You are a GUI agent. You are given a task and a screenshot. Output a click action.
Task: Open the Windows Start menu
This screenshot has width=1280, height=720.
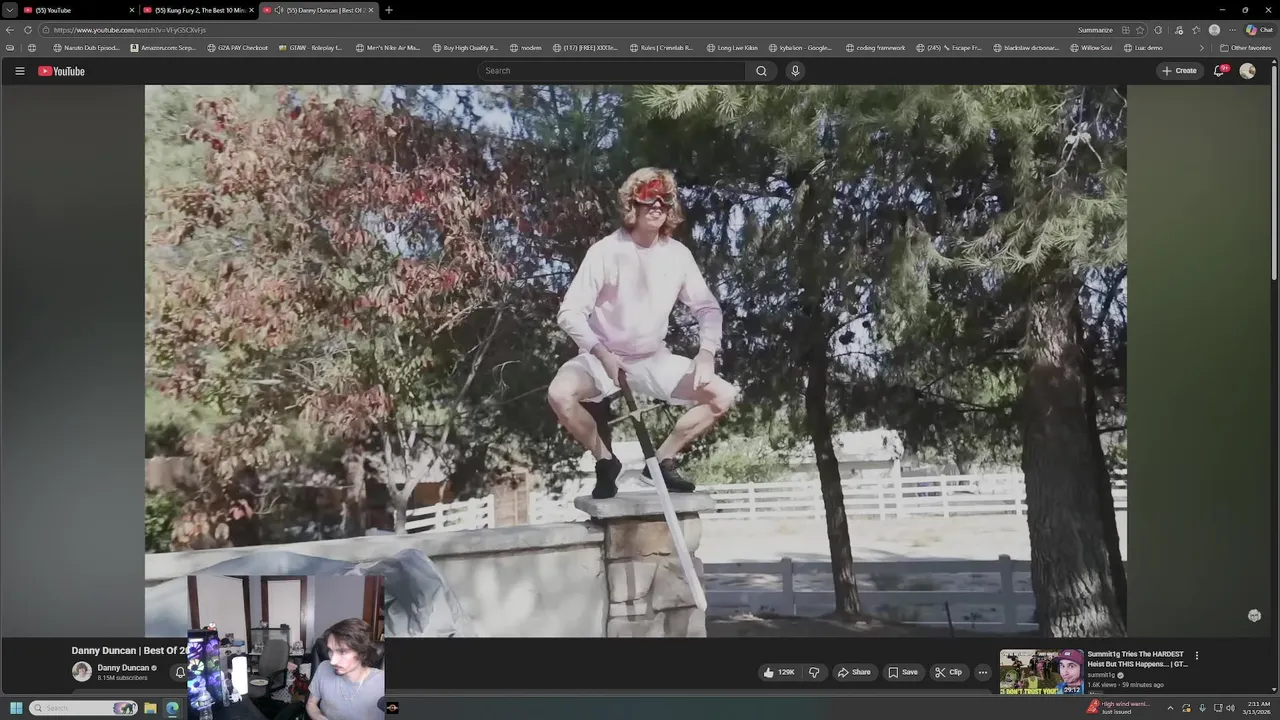click(x=16, y=708)
